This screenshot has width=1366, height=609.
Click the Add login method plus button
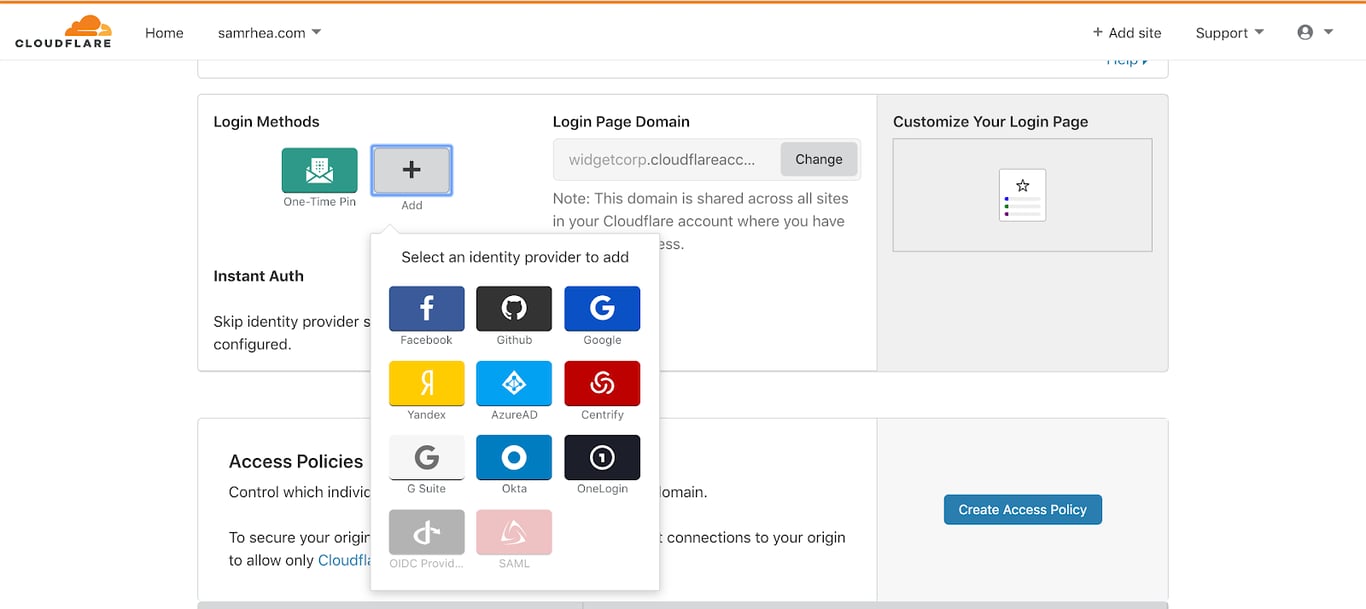tap(411, 170)
